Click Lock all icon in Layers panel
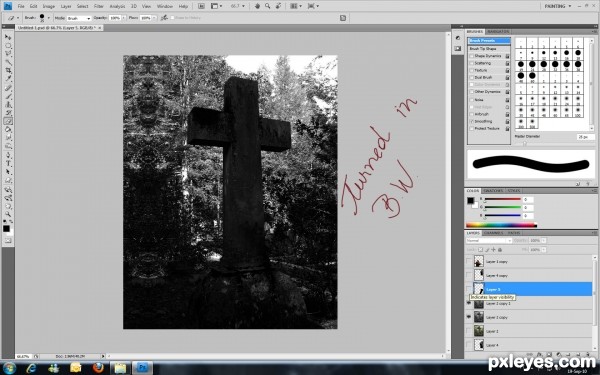 click(500, 249)
